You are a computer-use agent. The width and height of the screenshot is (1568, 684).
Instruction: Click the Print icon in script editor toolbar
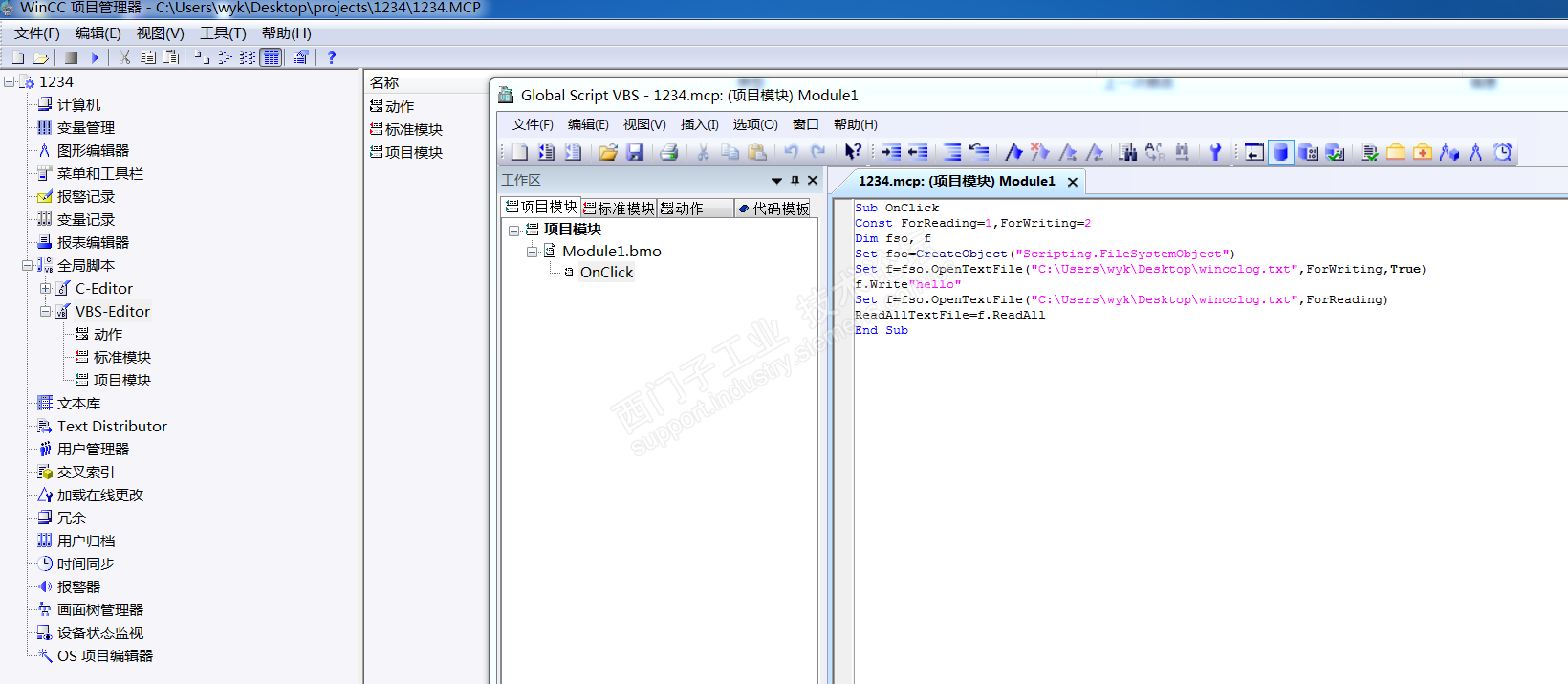point(668,151)
